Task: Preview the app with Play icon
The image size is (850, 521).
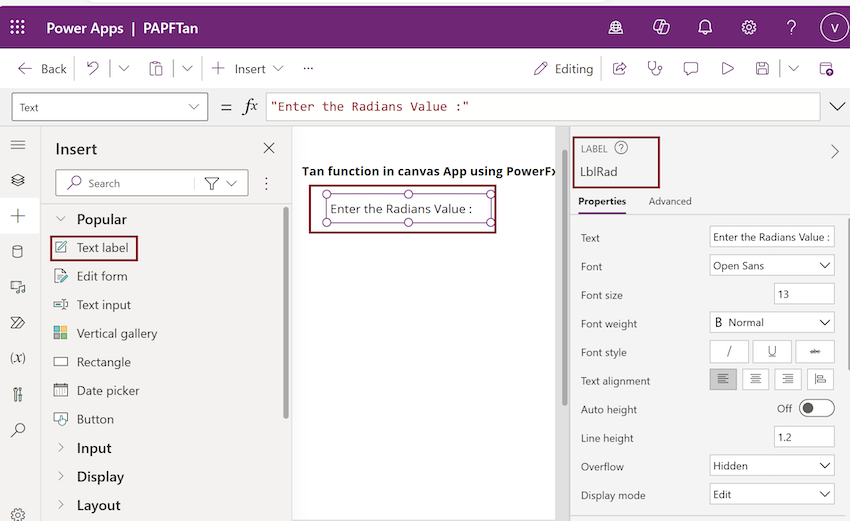Action: coord(727,69)
